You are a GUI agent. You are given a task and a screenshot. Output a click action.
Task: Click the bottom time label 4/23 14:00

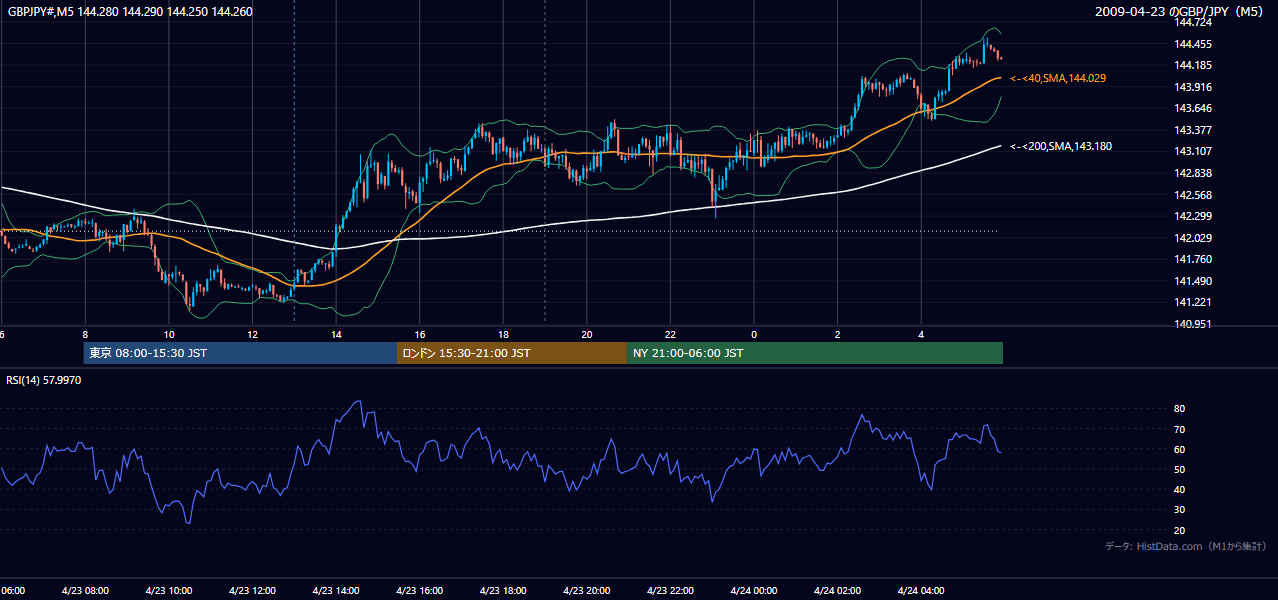336,591
